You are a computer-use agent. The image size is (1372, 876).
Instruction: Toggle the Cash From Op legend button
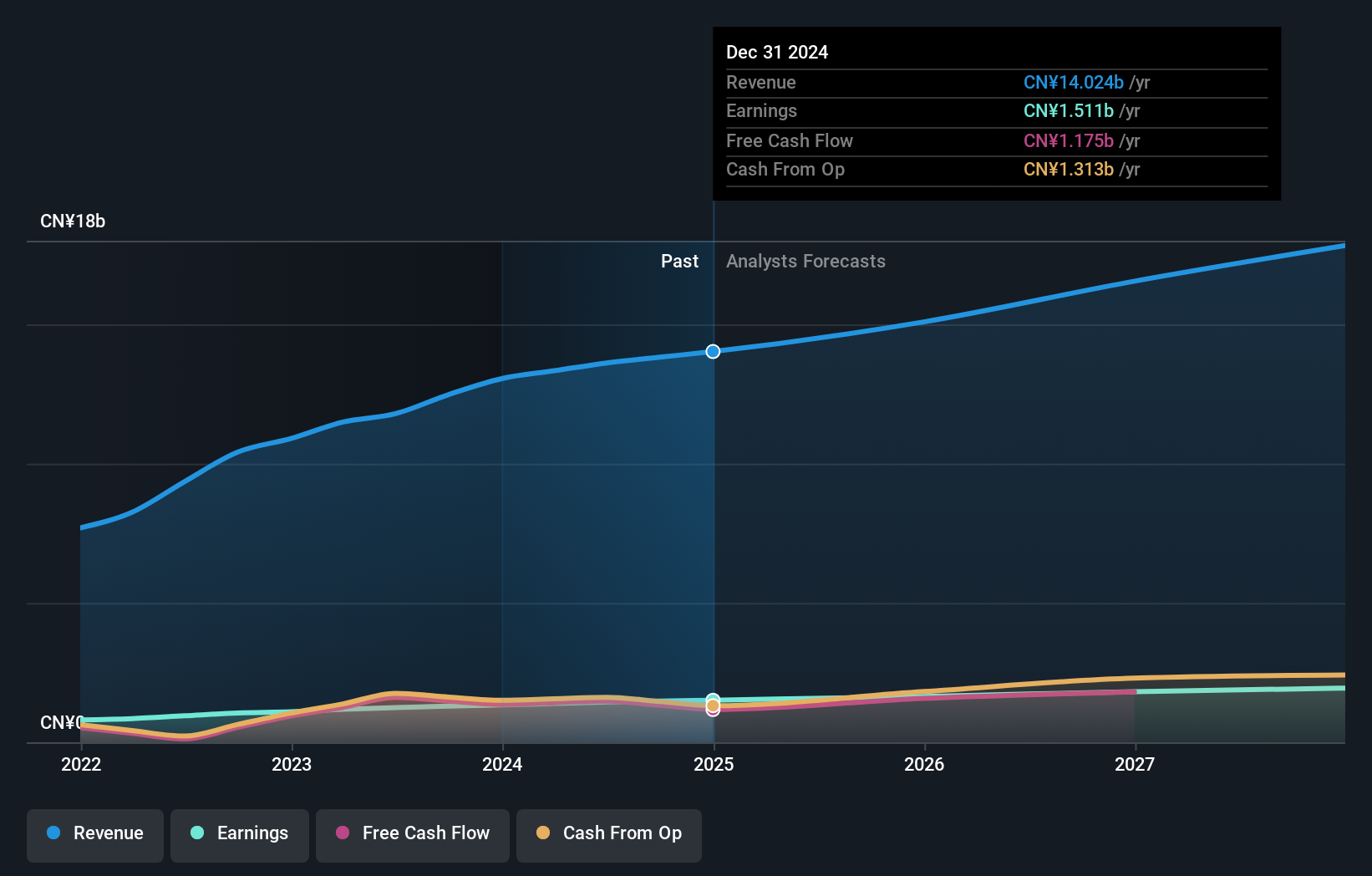(x=609, y=835)
